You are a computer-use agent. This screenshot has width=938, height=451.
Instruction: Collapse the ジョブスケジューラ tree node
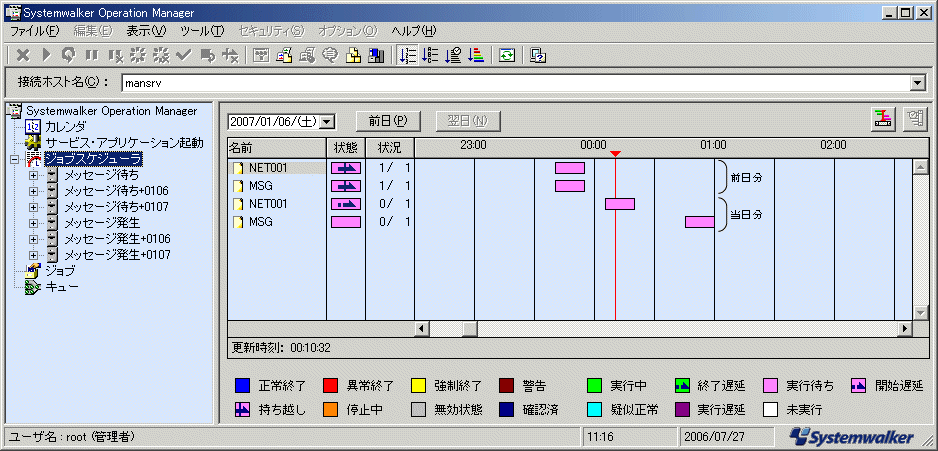click(x=14, y=159)
